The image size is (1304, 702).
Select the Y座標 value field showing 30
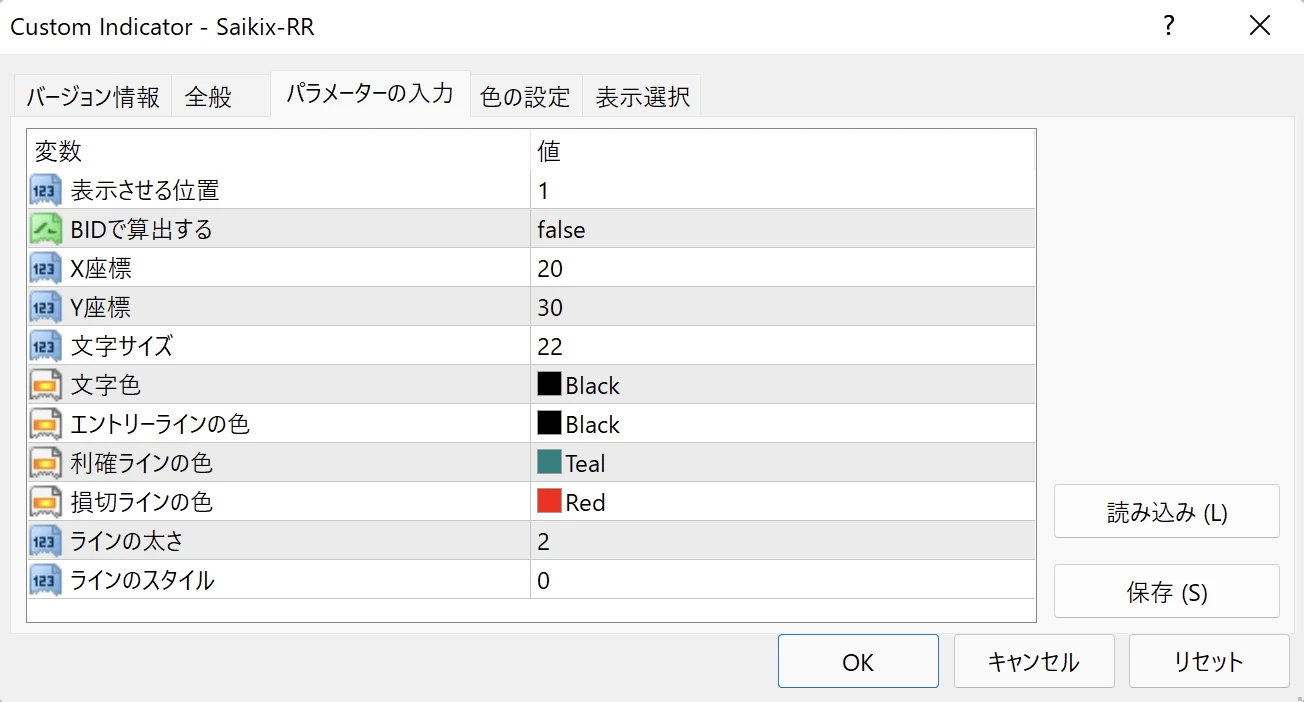pos(780,308)
